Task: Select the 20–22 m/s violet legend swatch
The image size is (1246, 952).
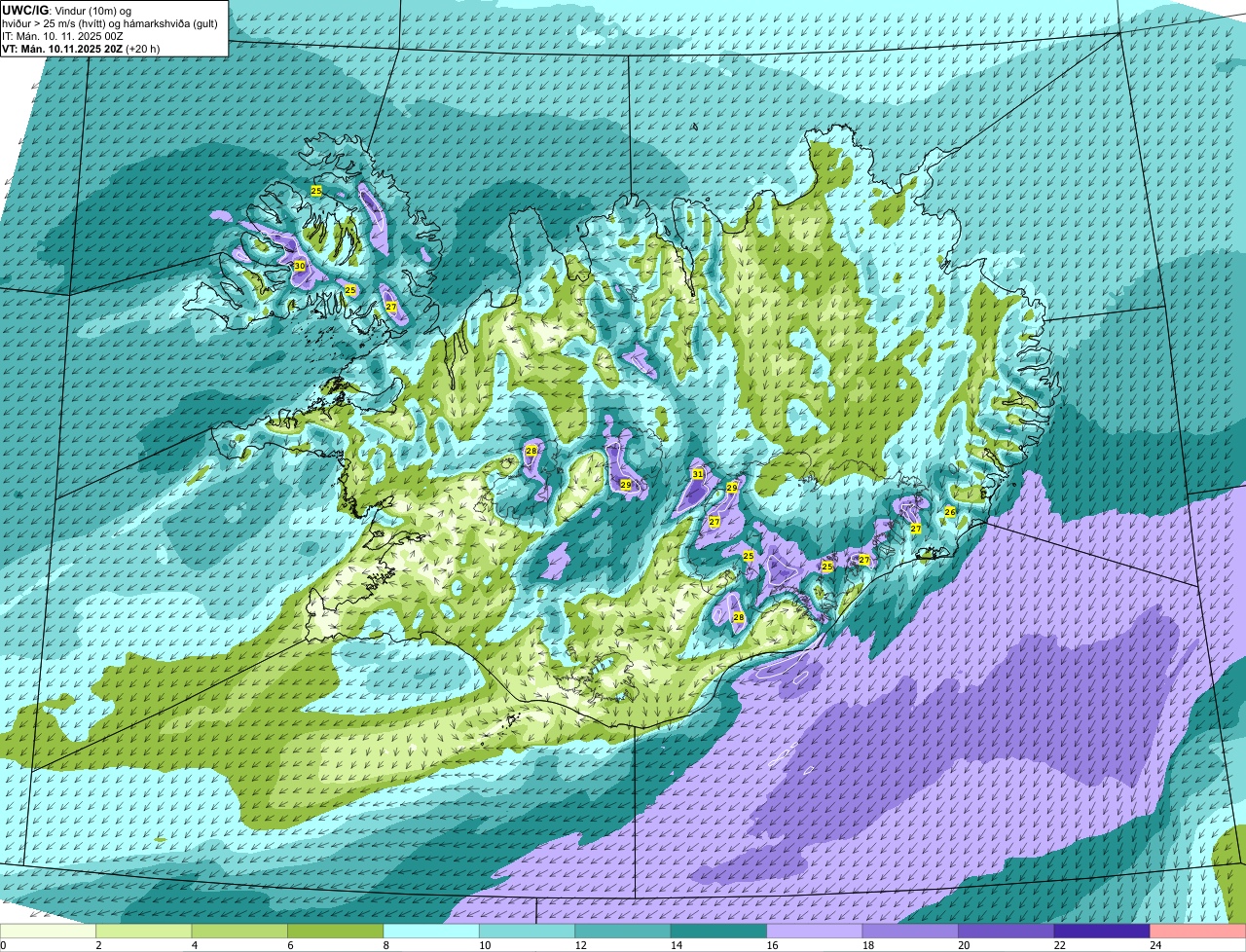Action: (1008, 932)
